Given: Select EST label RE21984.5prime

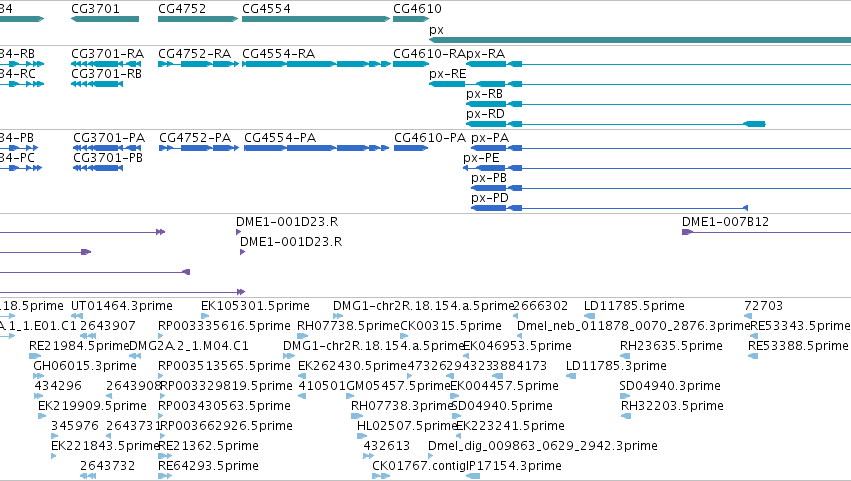Looking at the screenshot, I should 79,346.
